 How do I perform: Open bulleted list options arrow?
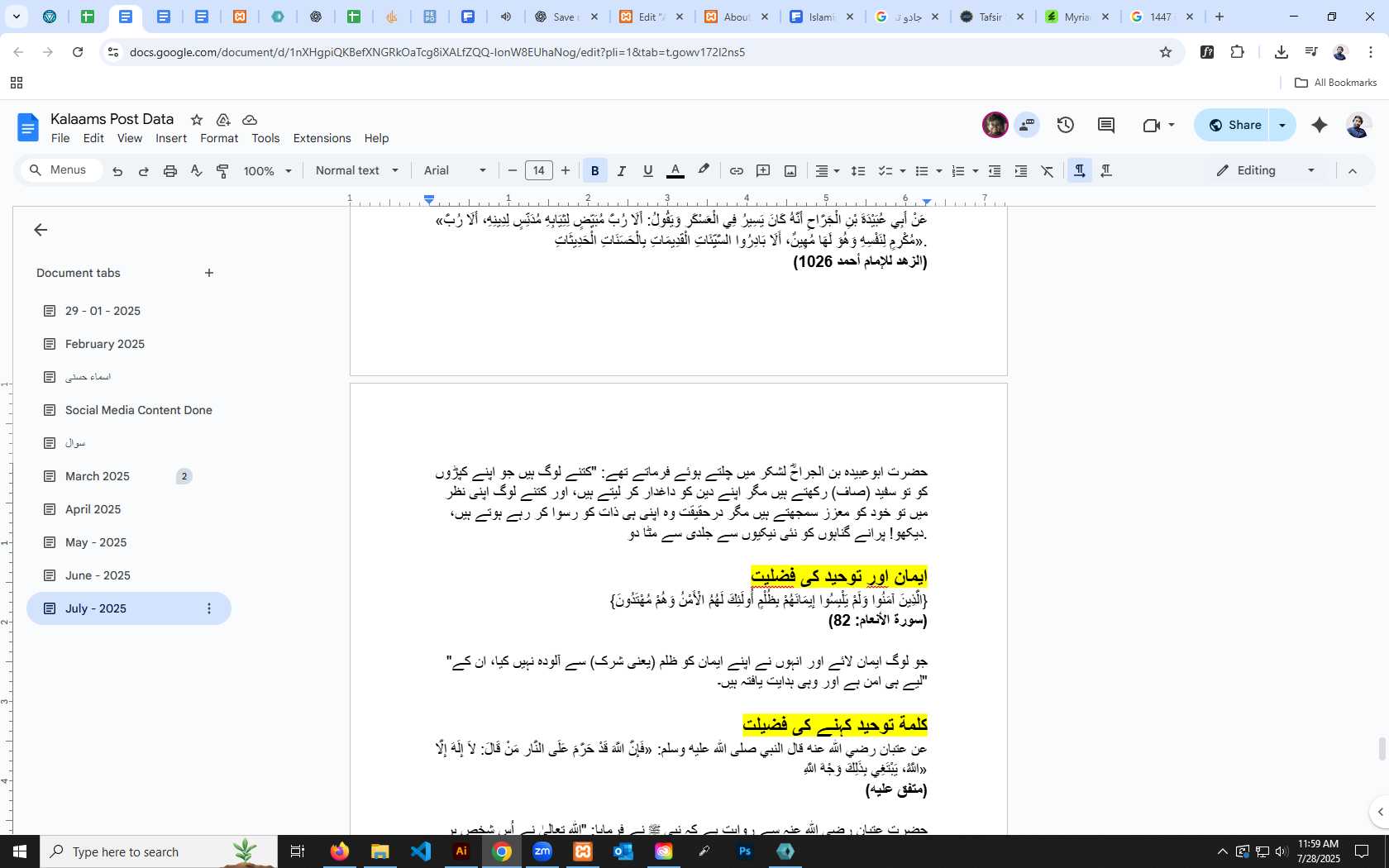pos(938,171)
